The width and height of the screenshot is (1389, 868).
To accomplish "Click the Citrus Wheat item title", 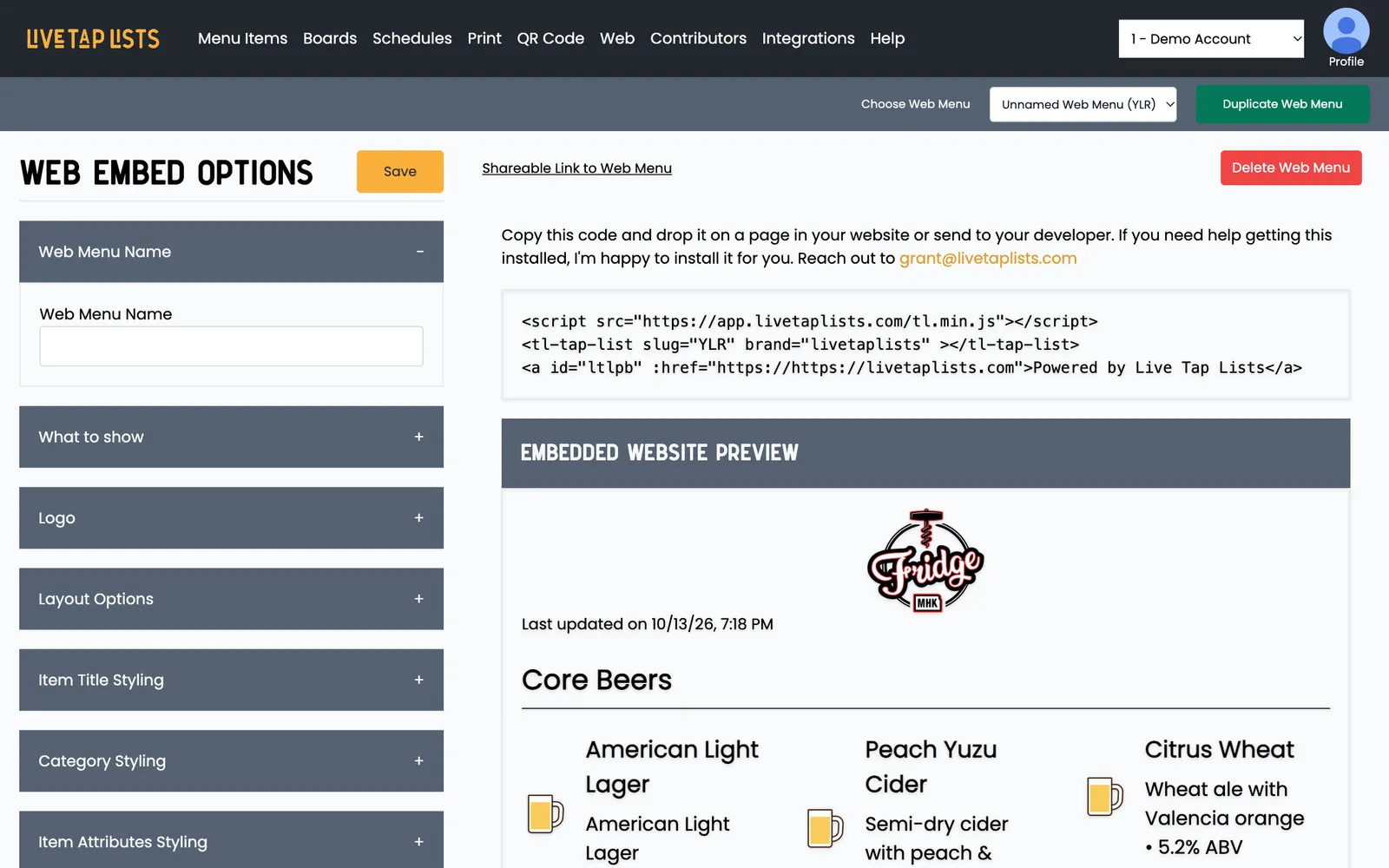I will click(x=1219, y=749).
